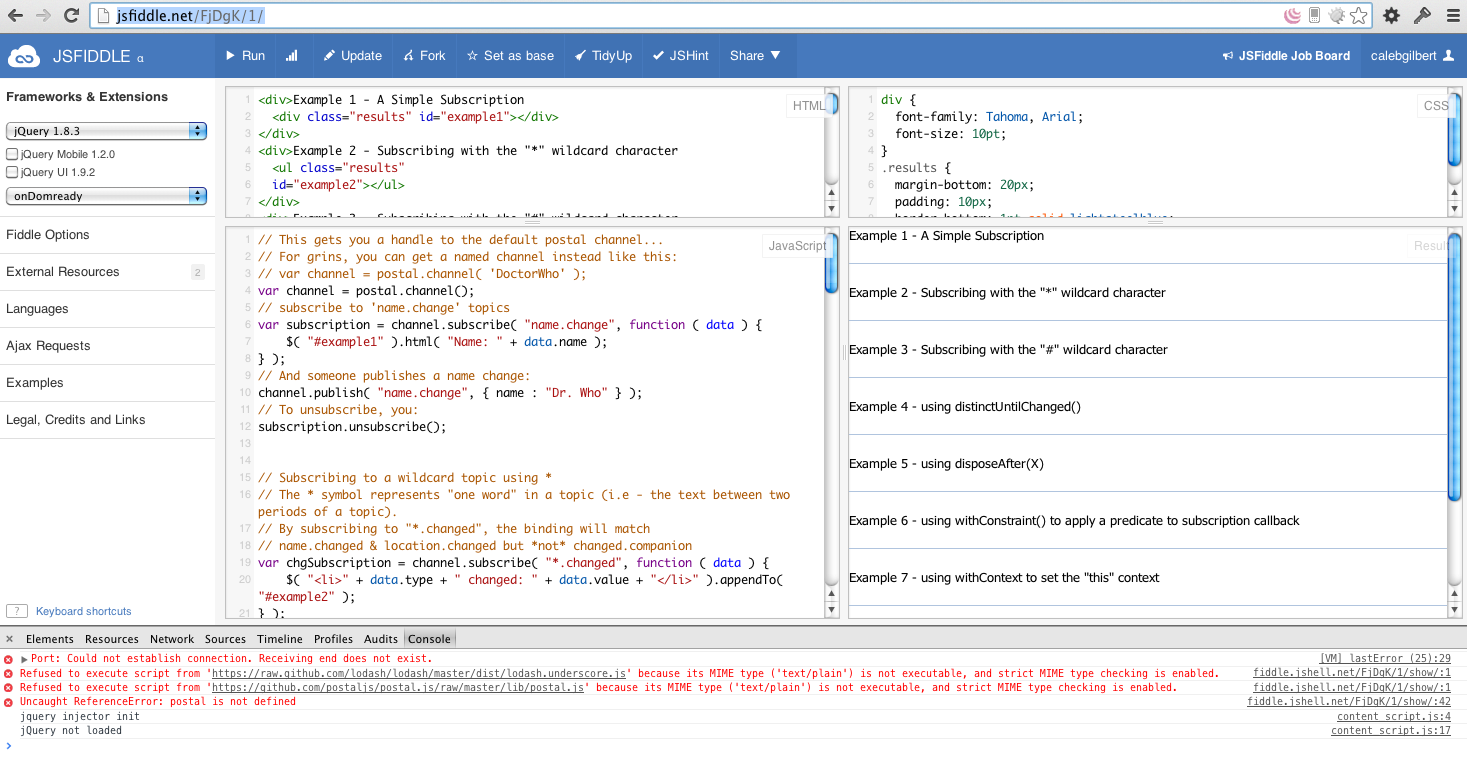Click the Keyboard shortcuts link
This screenshot has height=771, width=1467.
point(84,611)
